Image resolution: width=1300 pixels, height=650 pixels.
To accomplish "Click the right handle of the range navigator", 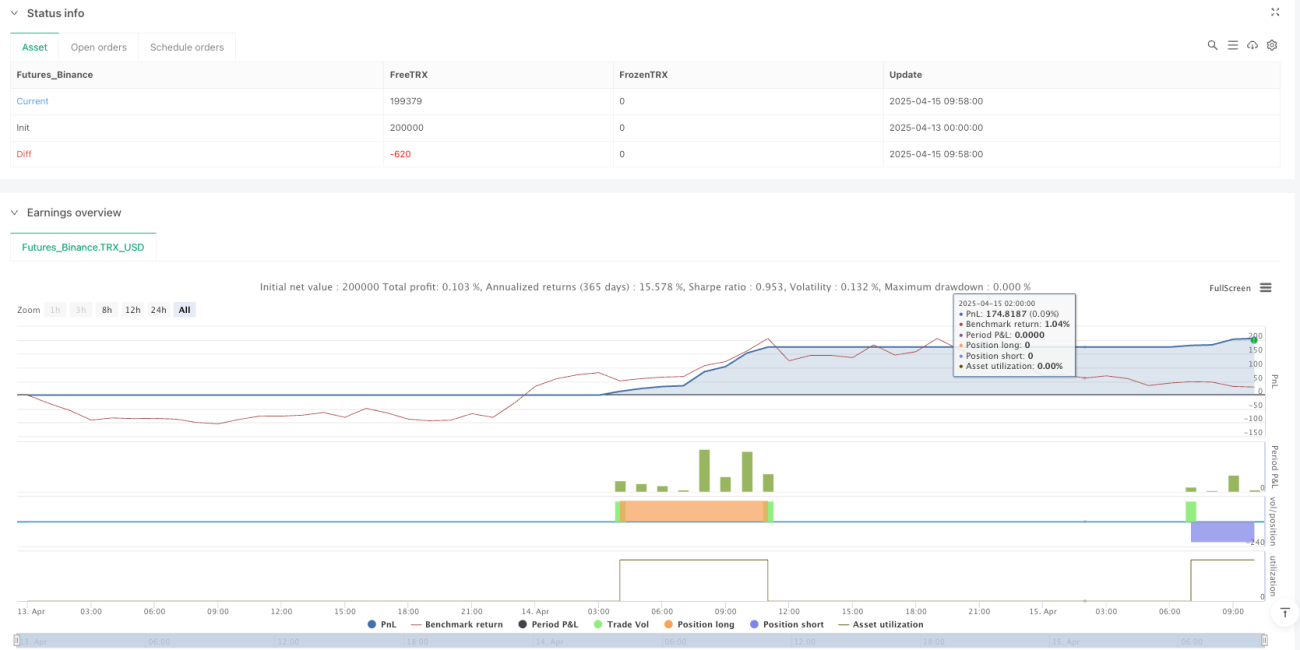I will click(1264, 640).
